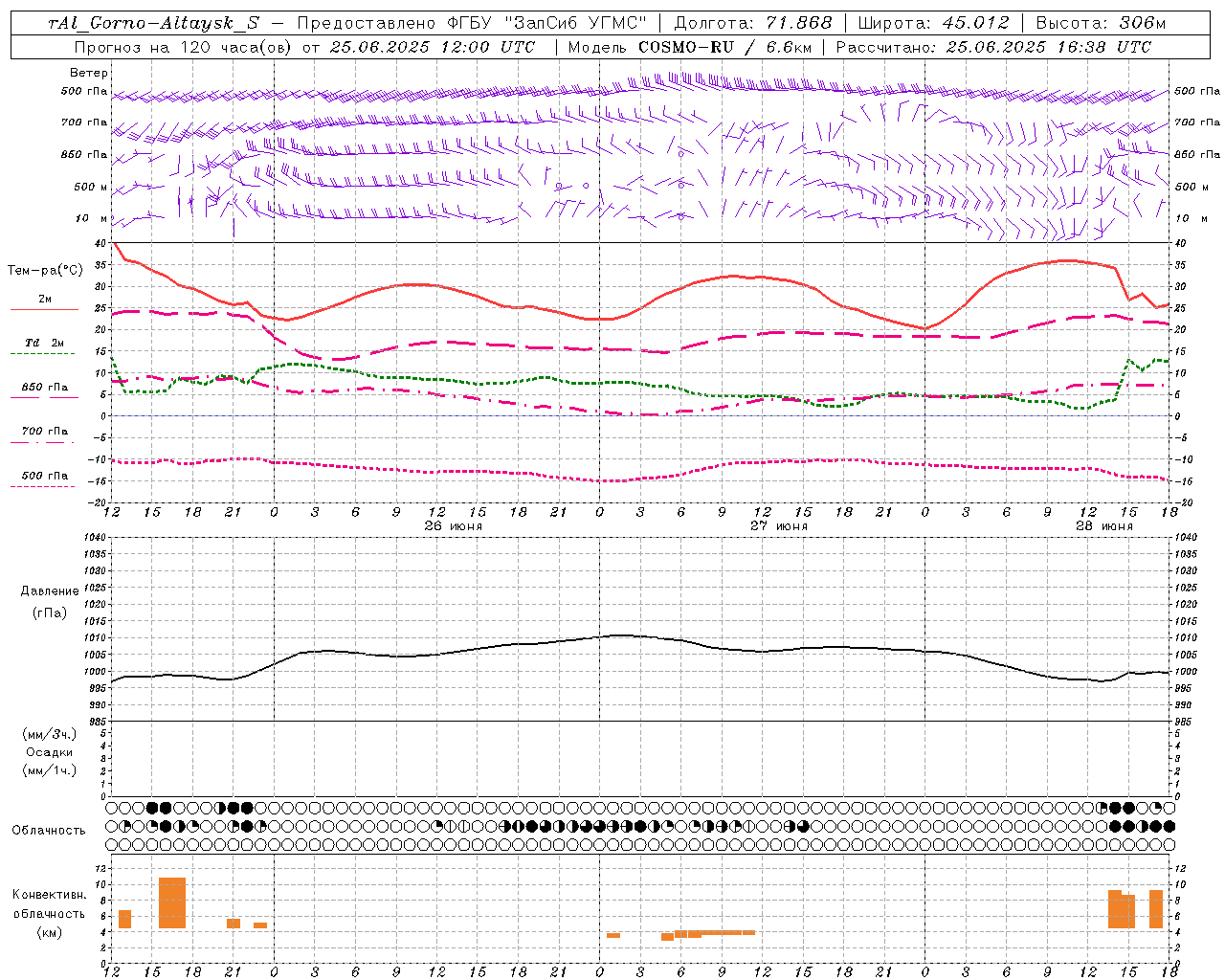Click the 'Осадки' precipitation label
The image size is (1225, 980).
point(50,752)
